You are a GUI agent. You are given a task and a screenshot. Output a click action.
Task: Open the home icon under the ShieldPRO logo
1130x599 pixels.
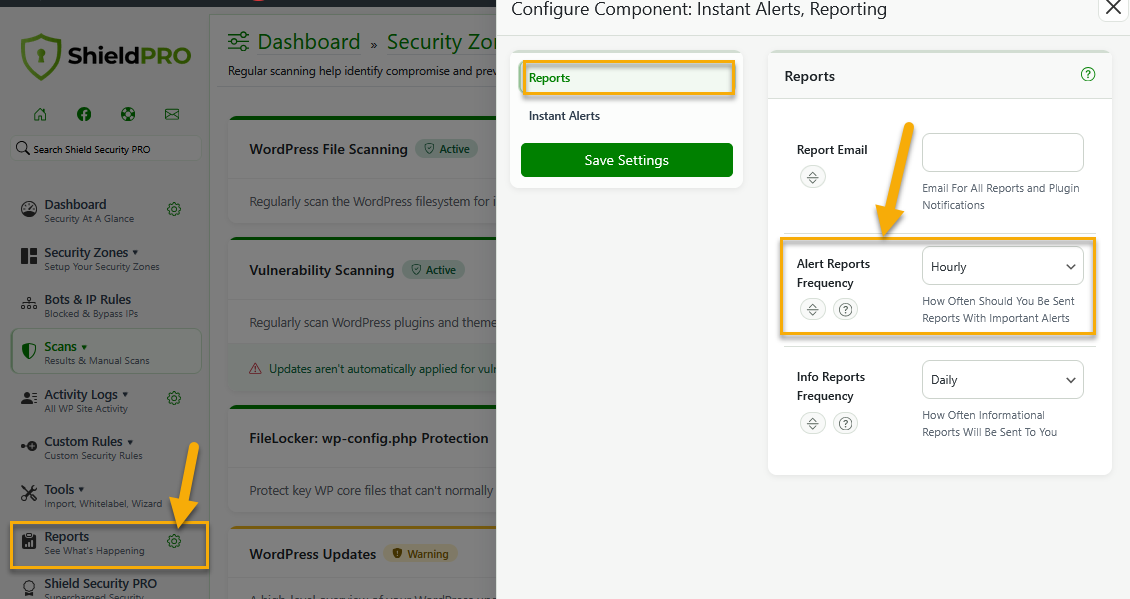(x=40, y=114)
